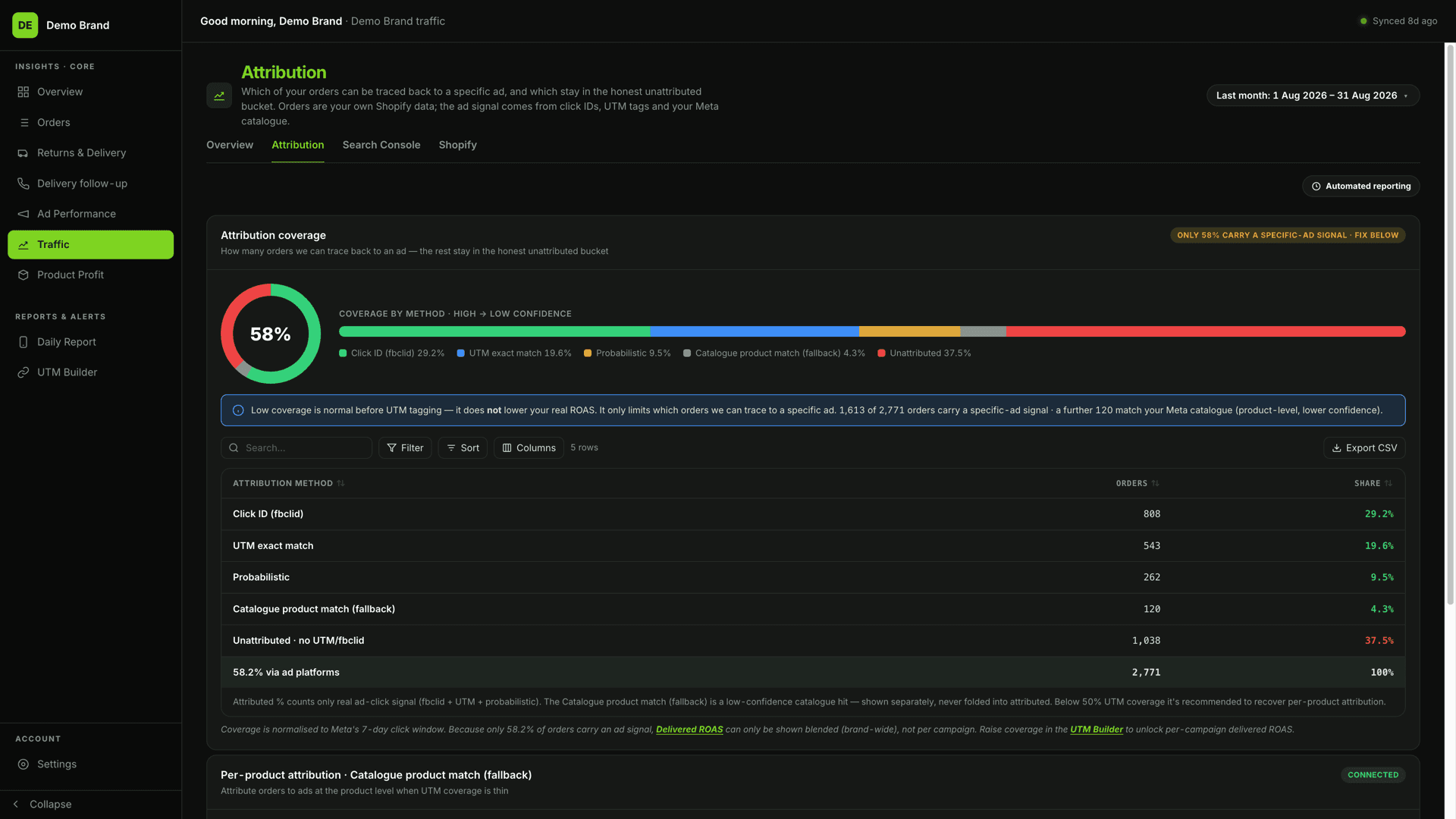Screen dimensions: 1456x819
Task: Click the Unattributed · no UTM/fbclid row
Action: [813, 641]
